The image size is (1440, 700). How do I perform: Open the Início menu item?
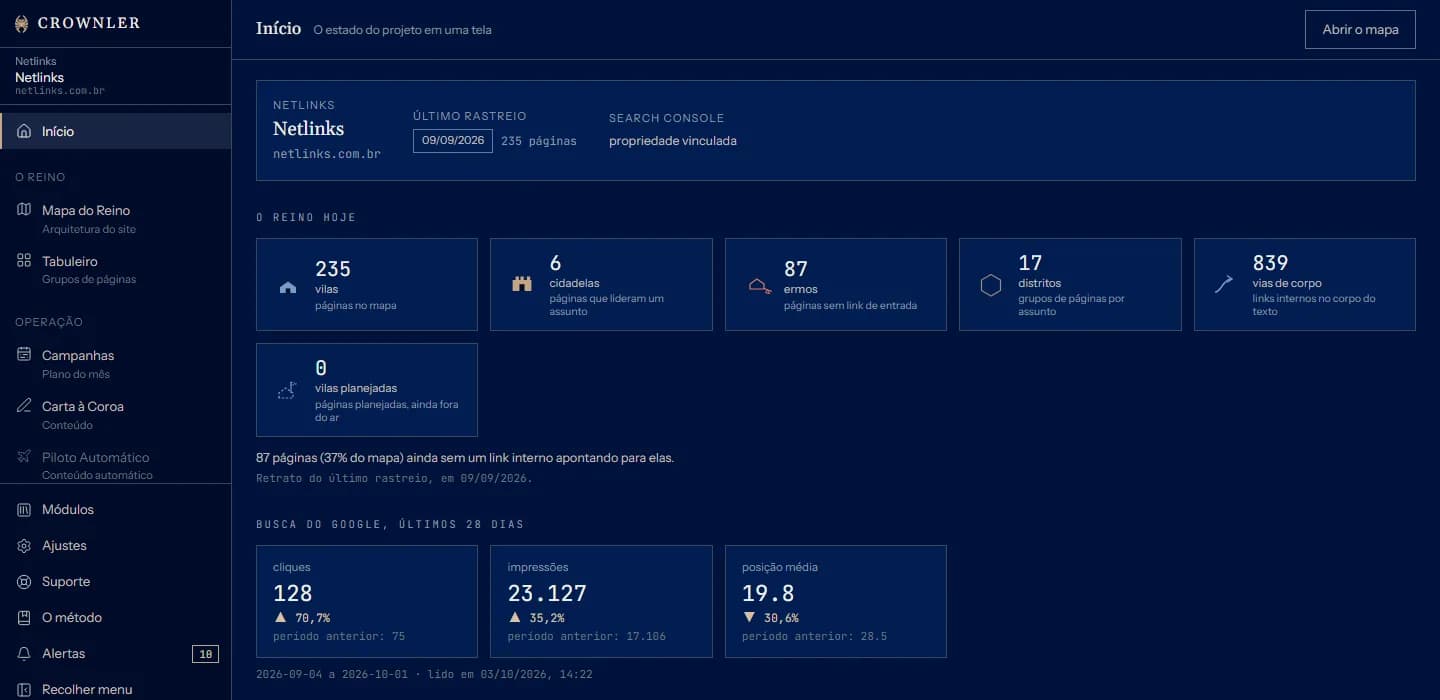point(115,131)
